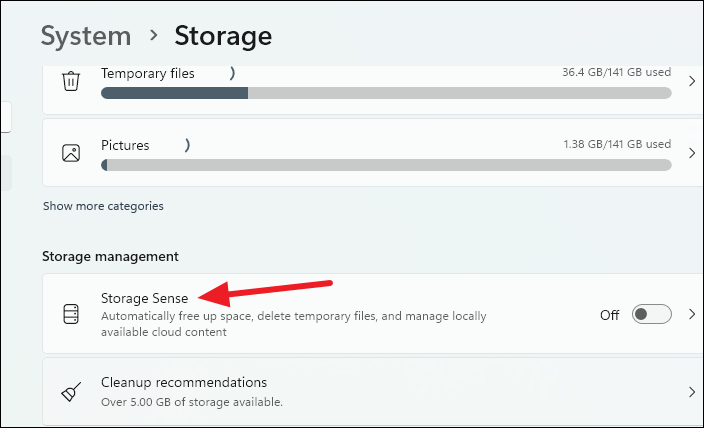Select the Storage breadcrumb title

tap(223, 36)
